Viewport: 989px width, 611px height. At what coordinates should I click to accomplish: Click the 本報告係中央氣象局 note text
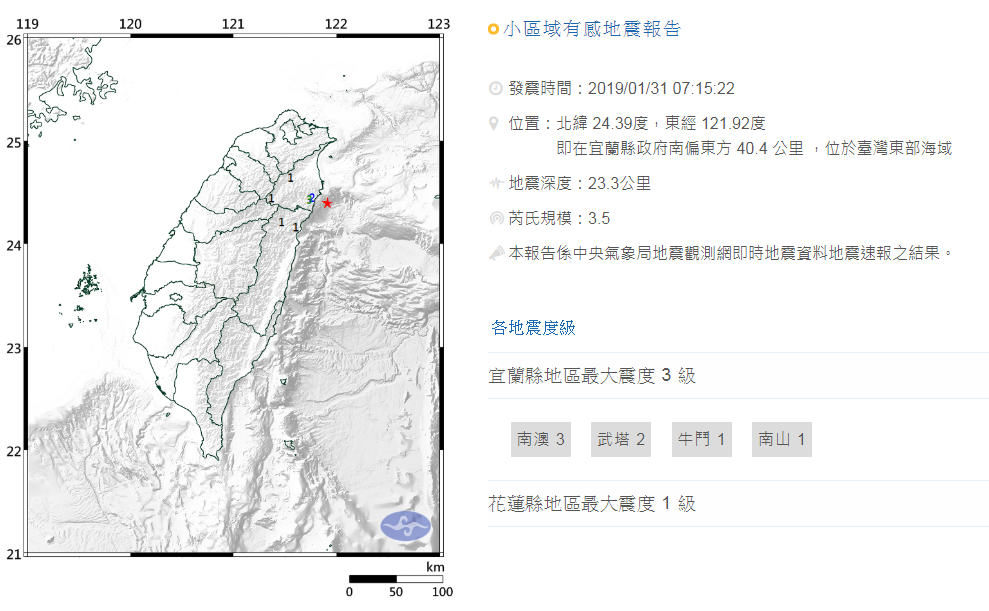(x=730, y=253)
